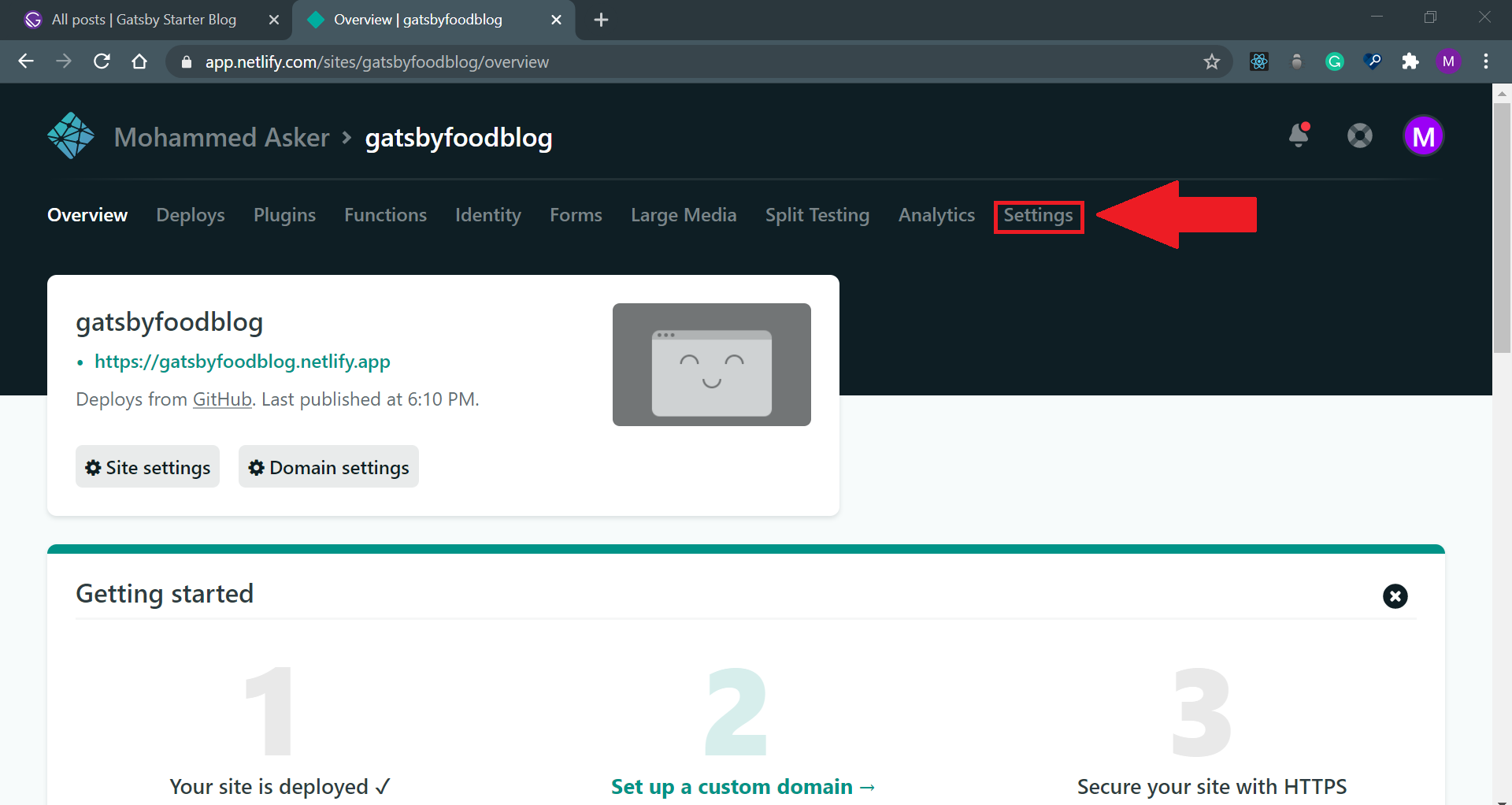Open the Identity tab
Screen dimensions: 1512x805
point(488,215)
